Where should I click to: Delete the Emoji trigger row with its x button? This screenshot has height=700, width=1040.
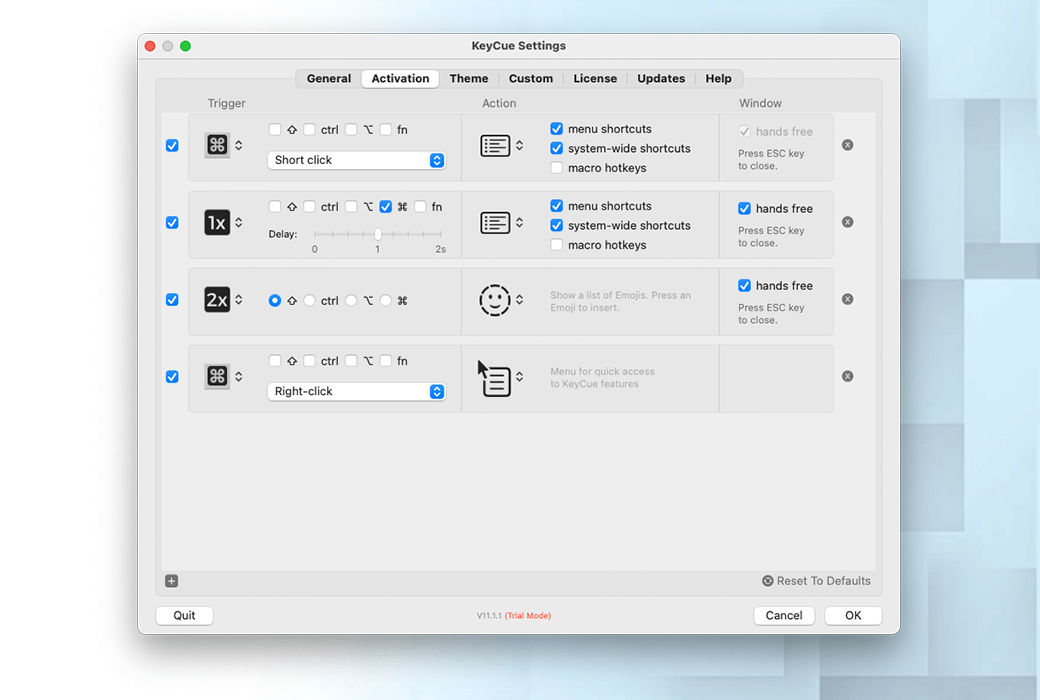point(847,298)
